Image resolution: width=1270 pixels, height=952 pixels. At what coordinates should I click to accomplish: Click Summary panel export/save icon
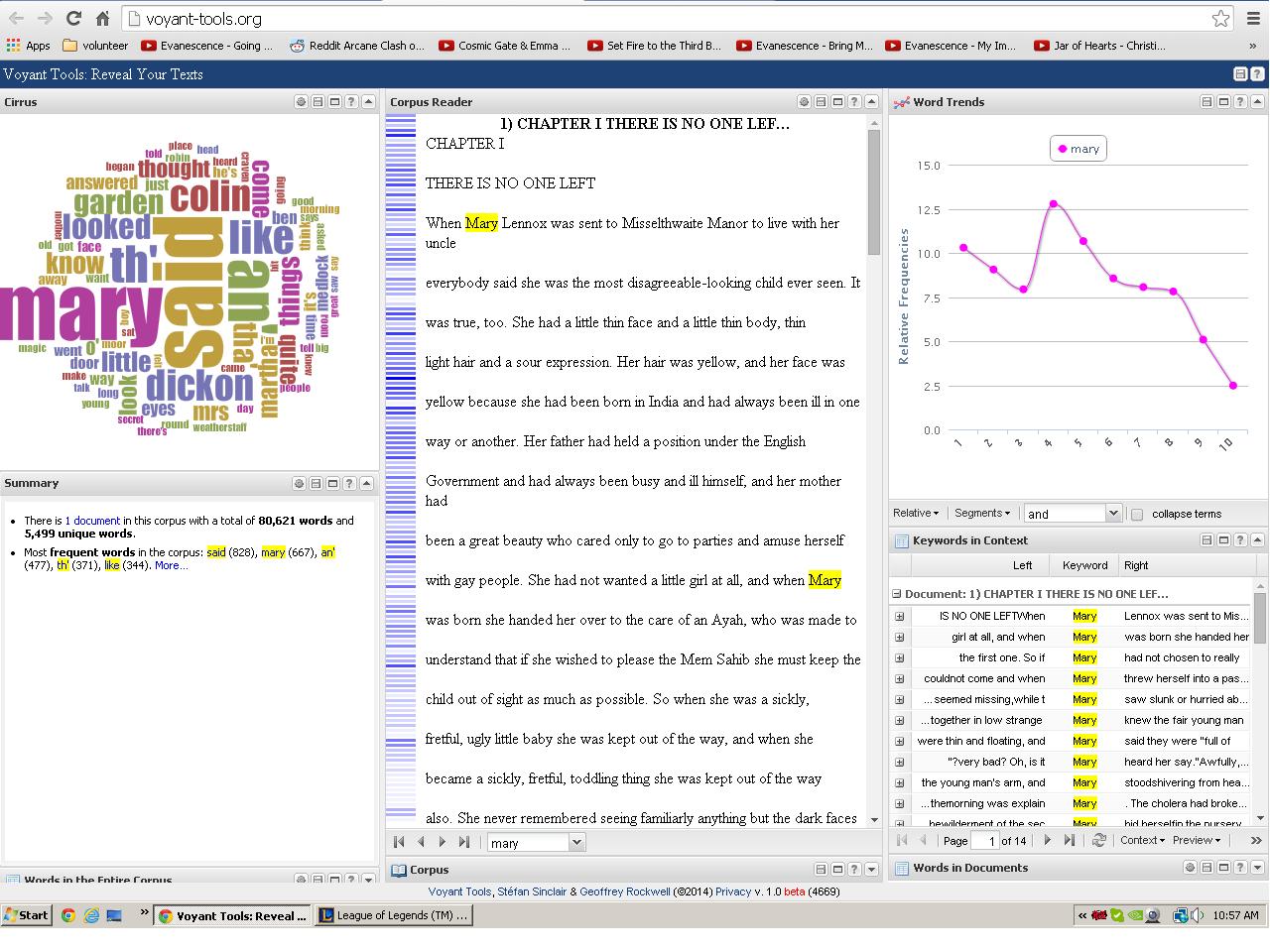(x=316, y=484)
